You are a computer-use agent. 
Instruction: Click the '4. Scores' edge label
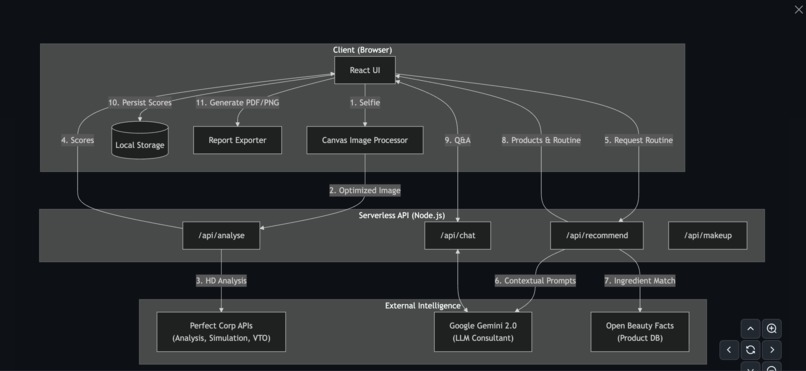tap(78, 140)
